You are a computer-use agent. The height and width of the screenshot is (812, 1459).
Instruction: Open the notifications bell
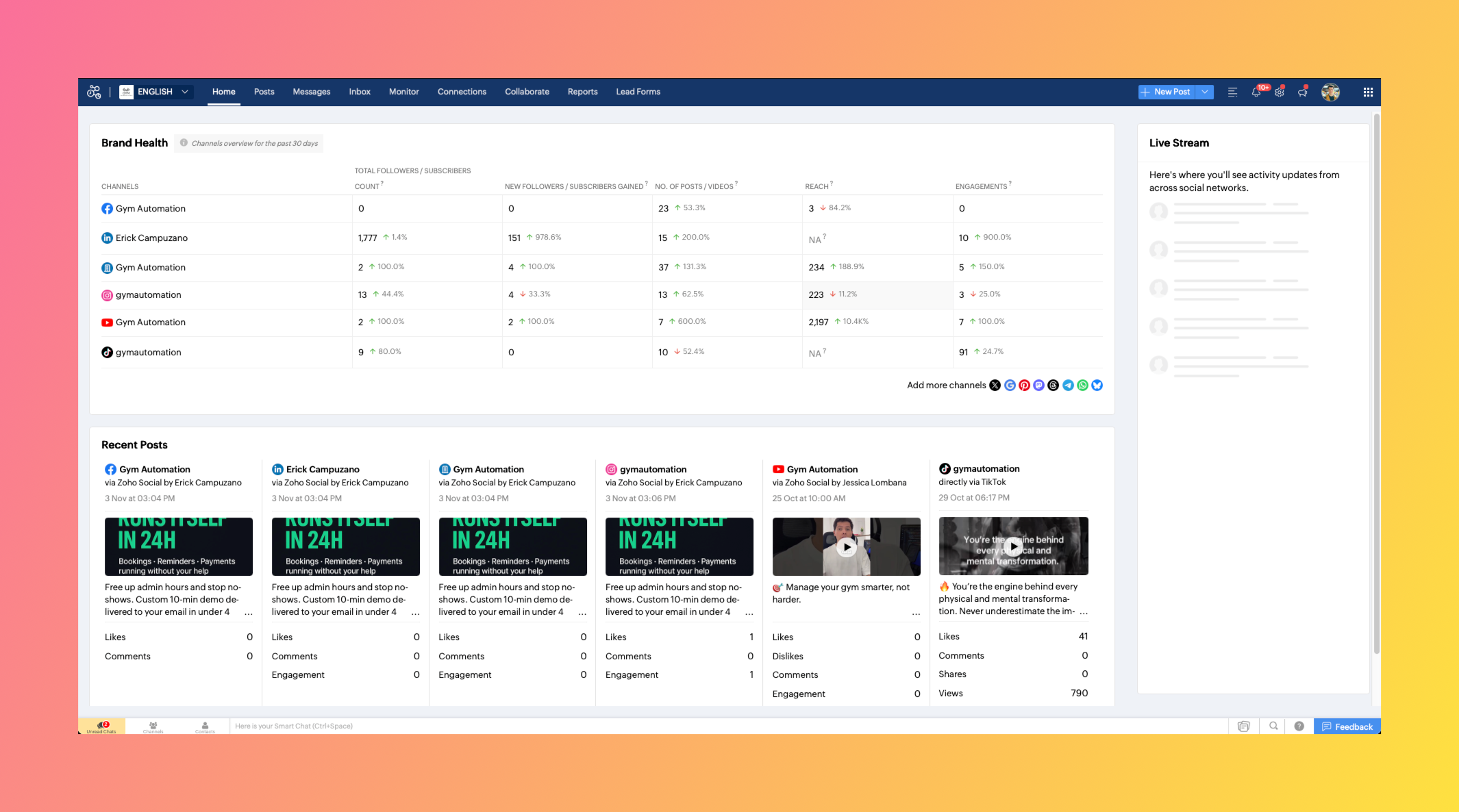pos(1256,92)
